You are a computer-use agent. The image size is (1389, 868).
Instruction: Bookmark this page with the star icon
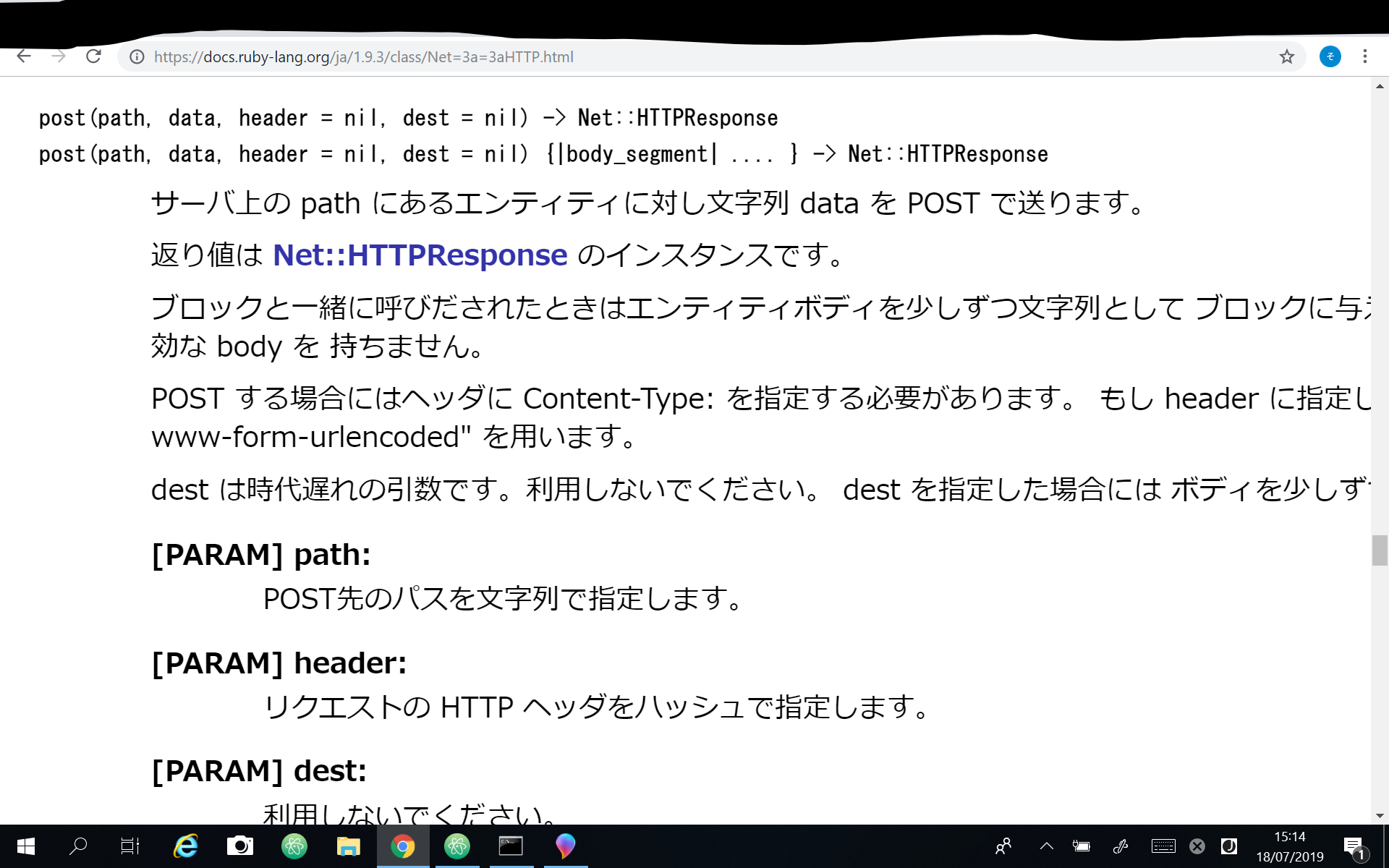[1286, 56]
